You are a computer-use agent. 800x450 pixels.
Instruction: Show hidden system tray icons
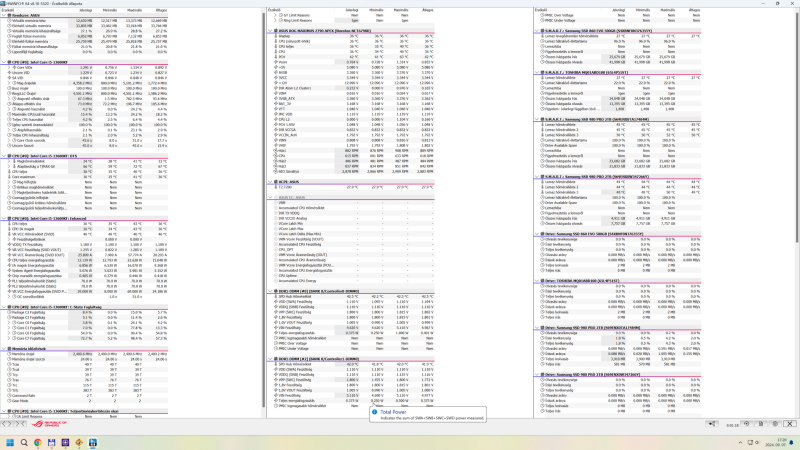[740, 442]
